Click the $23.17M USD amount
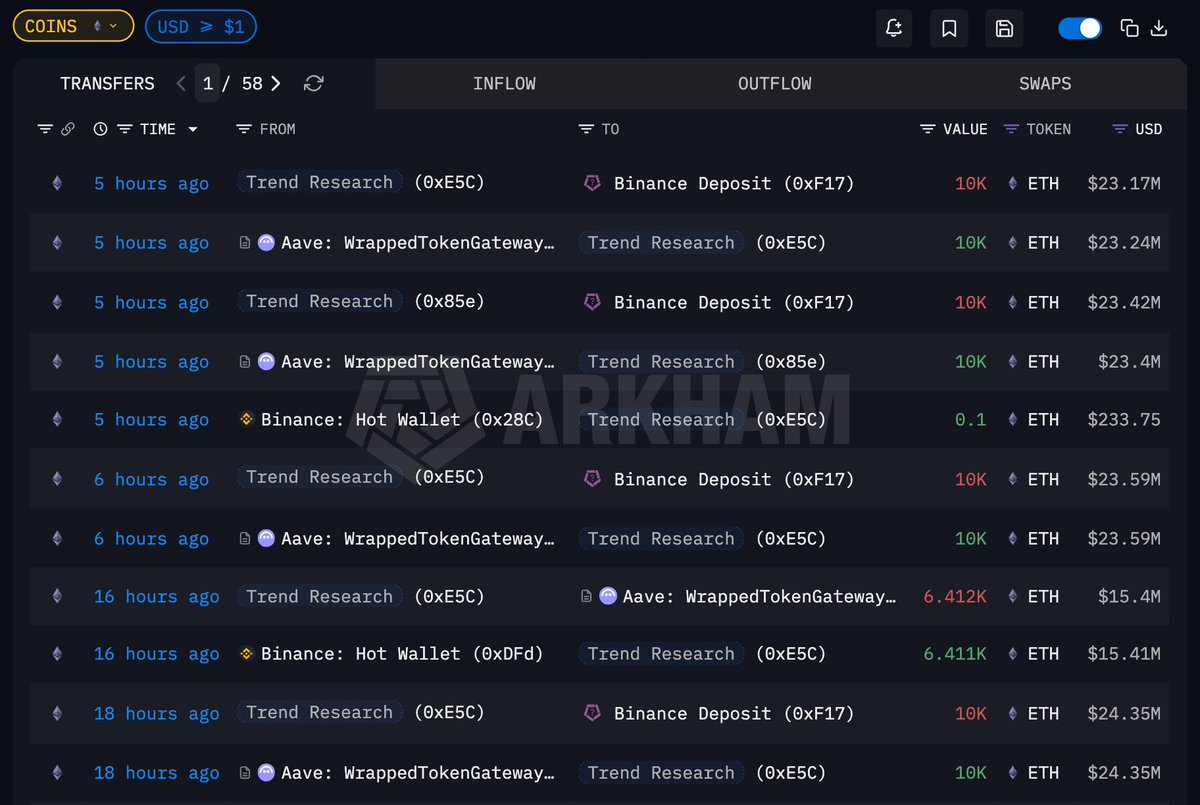 pos(1124,184)
